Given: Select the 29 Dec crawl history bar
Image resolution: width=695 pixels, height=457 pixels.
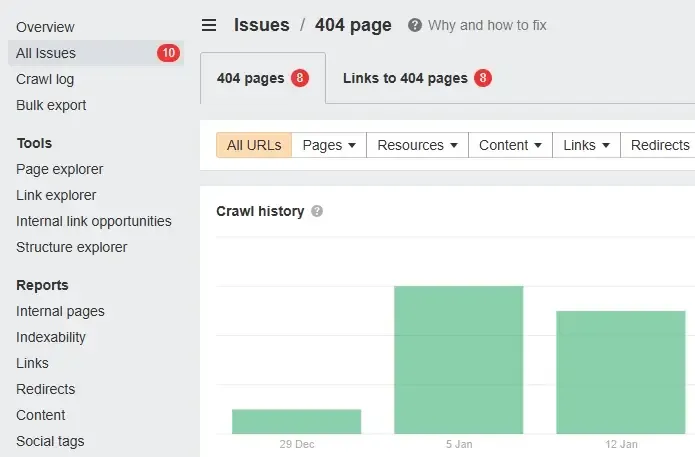Looking at the screenshot, I should click(296, 421).
